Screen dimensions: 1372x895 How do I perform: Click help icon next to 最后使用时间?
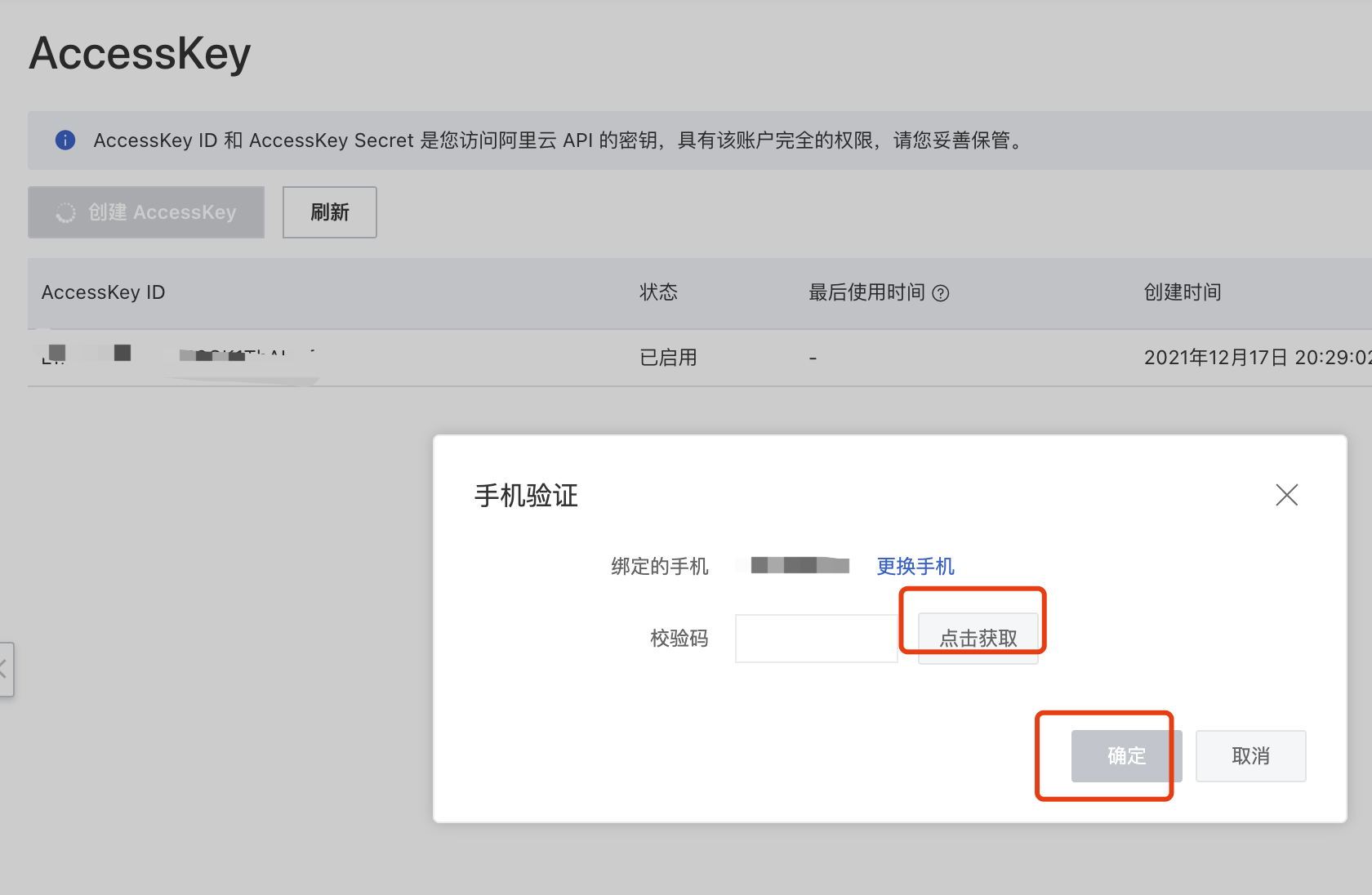tap(941, 293)
